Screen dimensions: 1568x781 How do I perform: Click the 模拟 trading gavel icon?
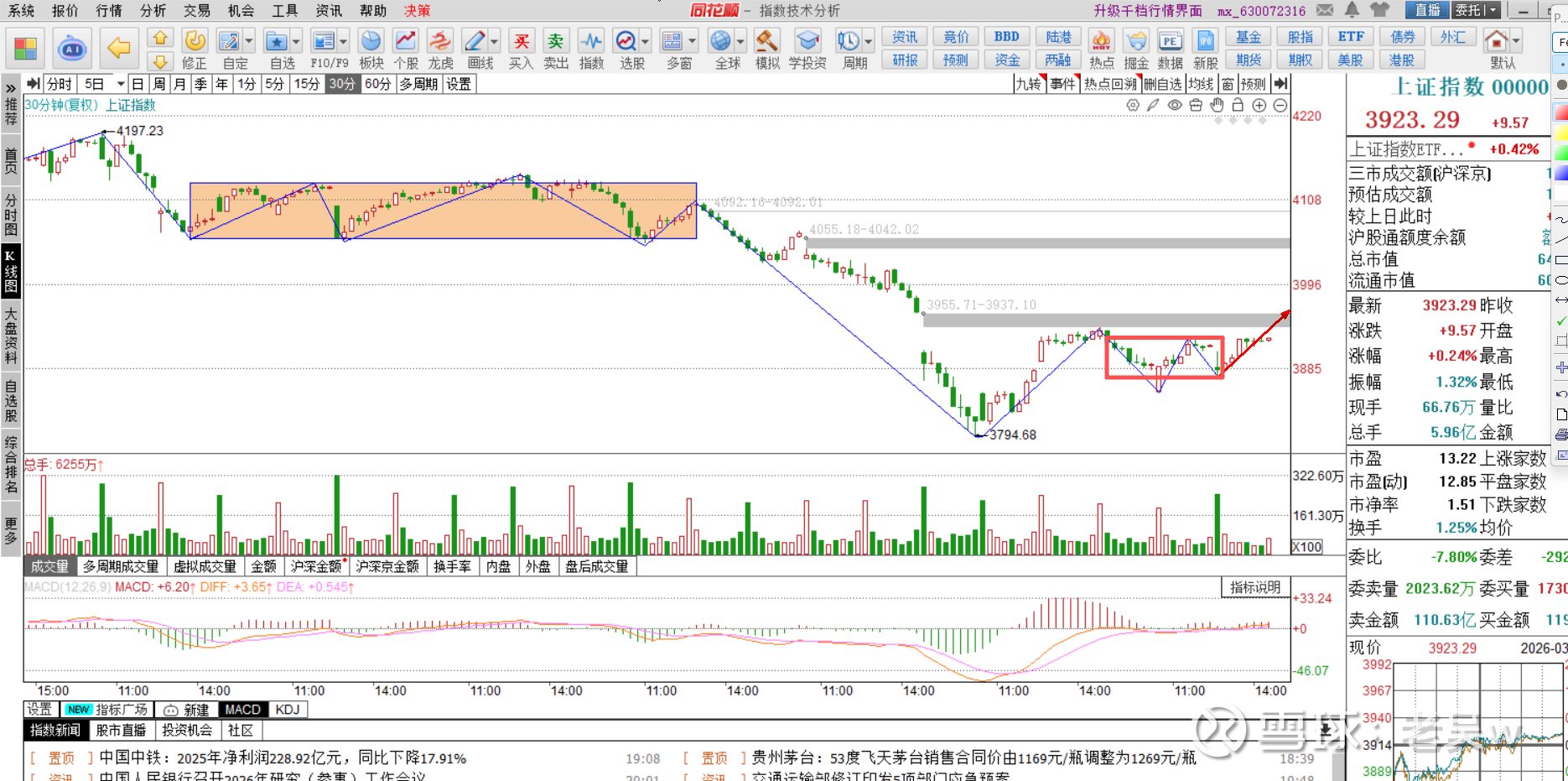coord(766,49)
